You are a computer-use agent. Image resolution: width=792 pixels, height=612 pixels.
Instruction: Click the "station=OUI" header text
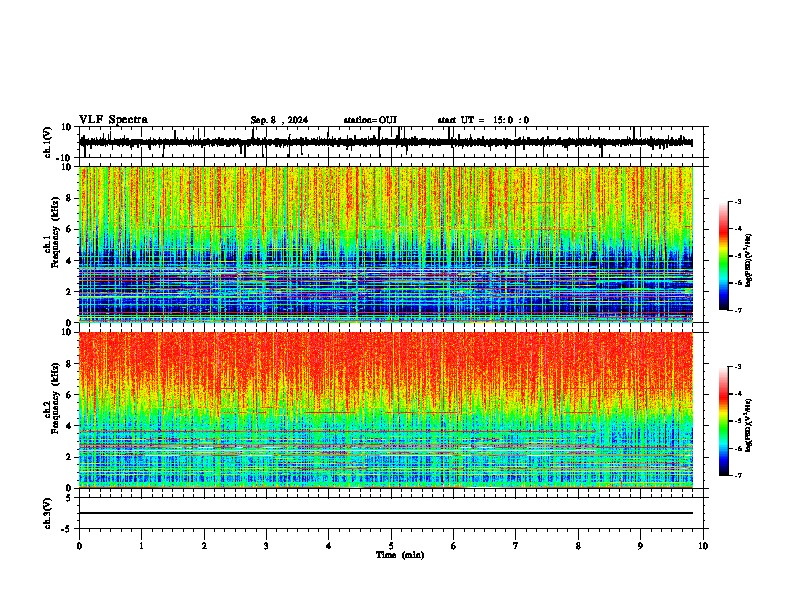[370, 120]
